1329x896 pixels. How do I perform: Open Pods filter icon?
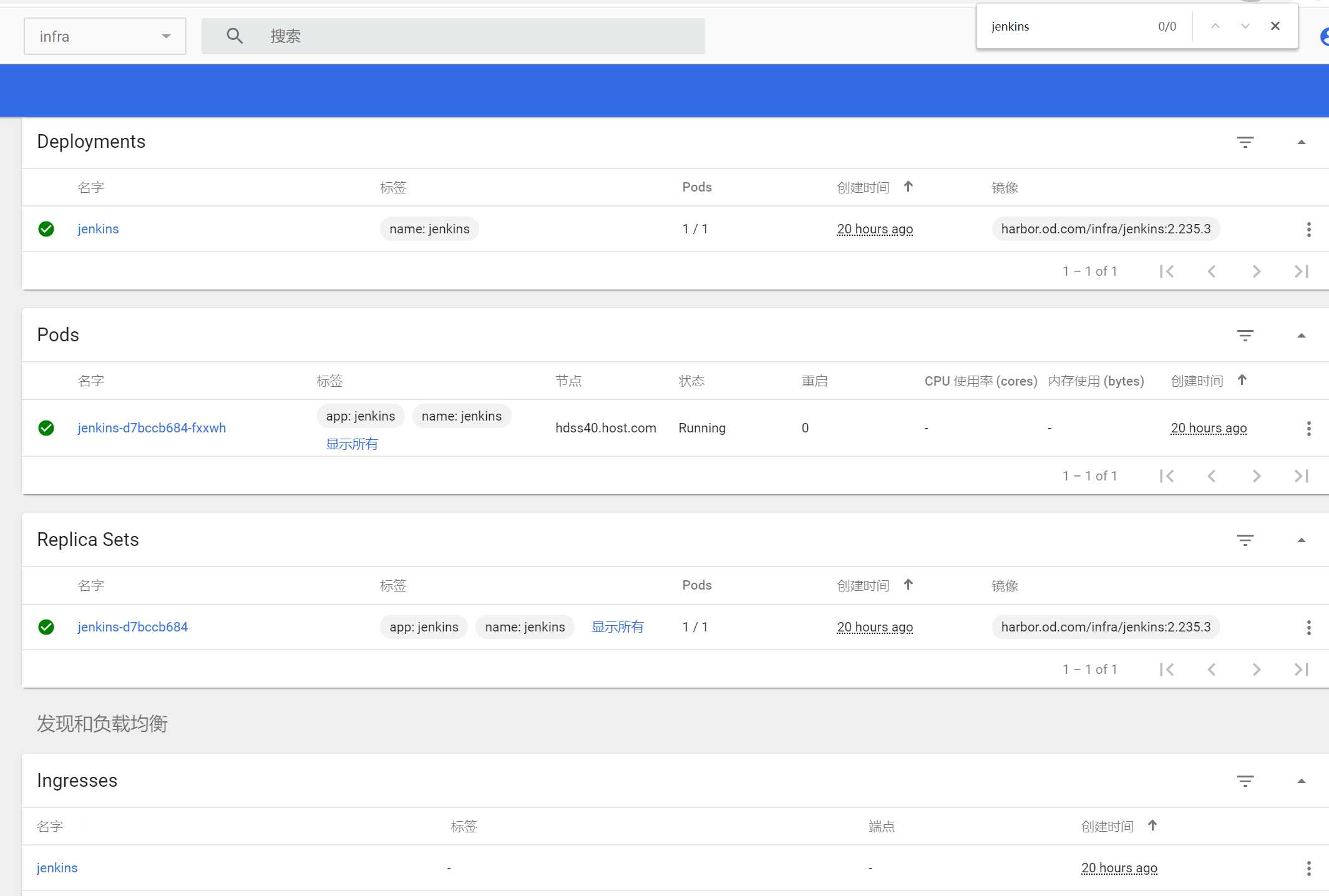pyautogui.click(x=1245, y=336)
